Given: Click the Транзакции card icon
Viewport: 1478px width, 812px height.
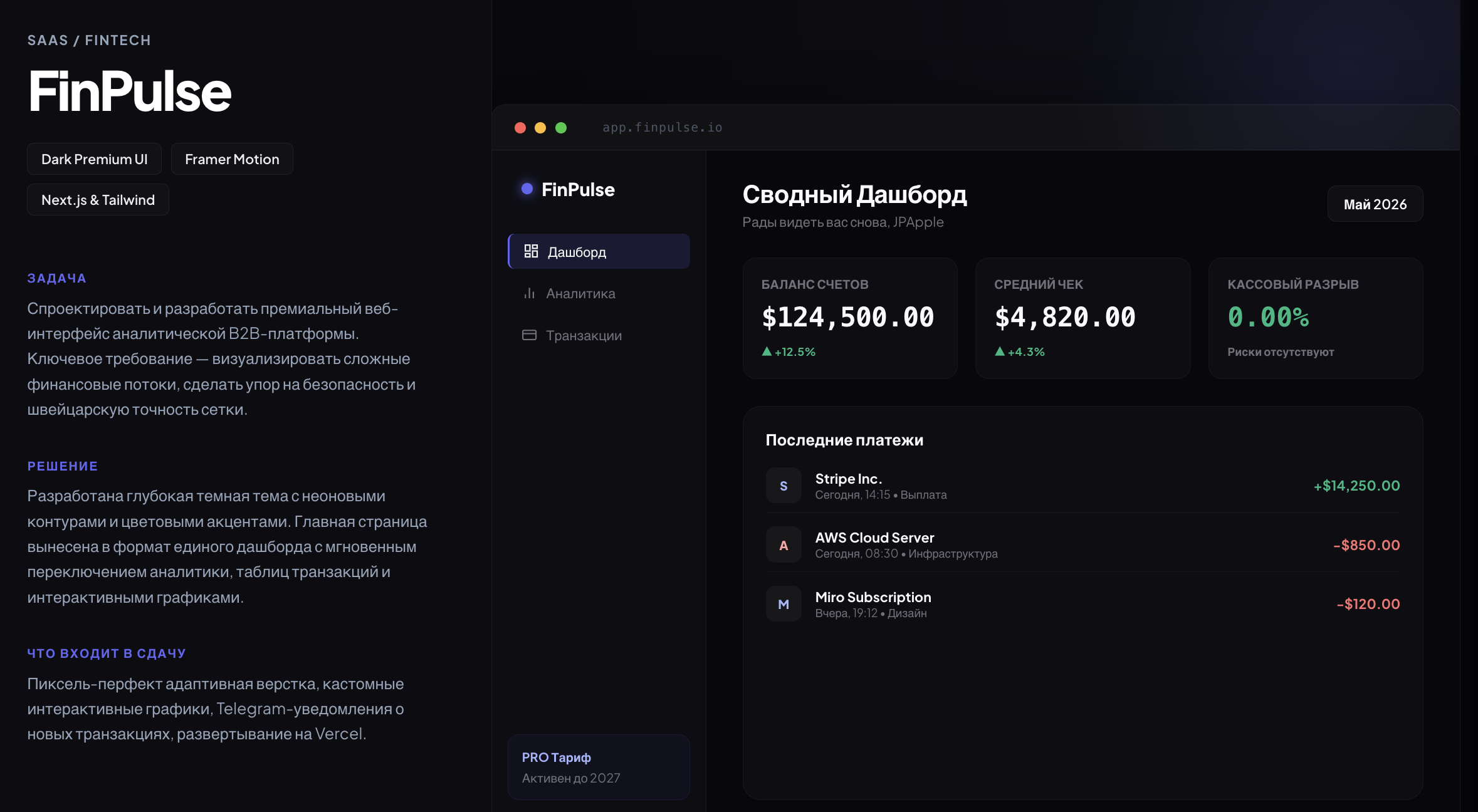Looking at the screenshot, I should point(530,335).
